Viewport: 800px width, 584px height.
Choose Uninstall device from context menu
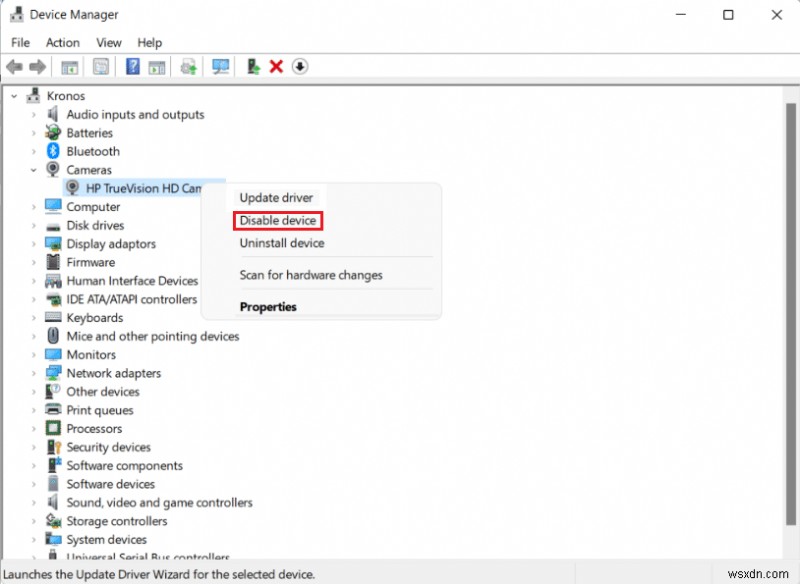(x=281, y=243)
